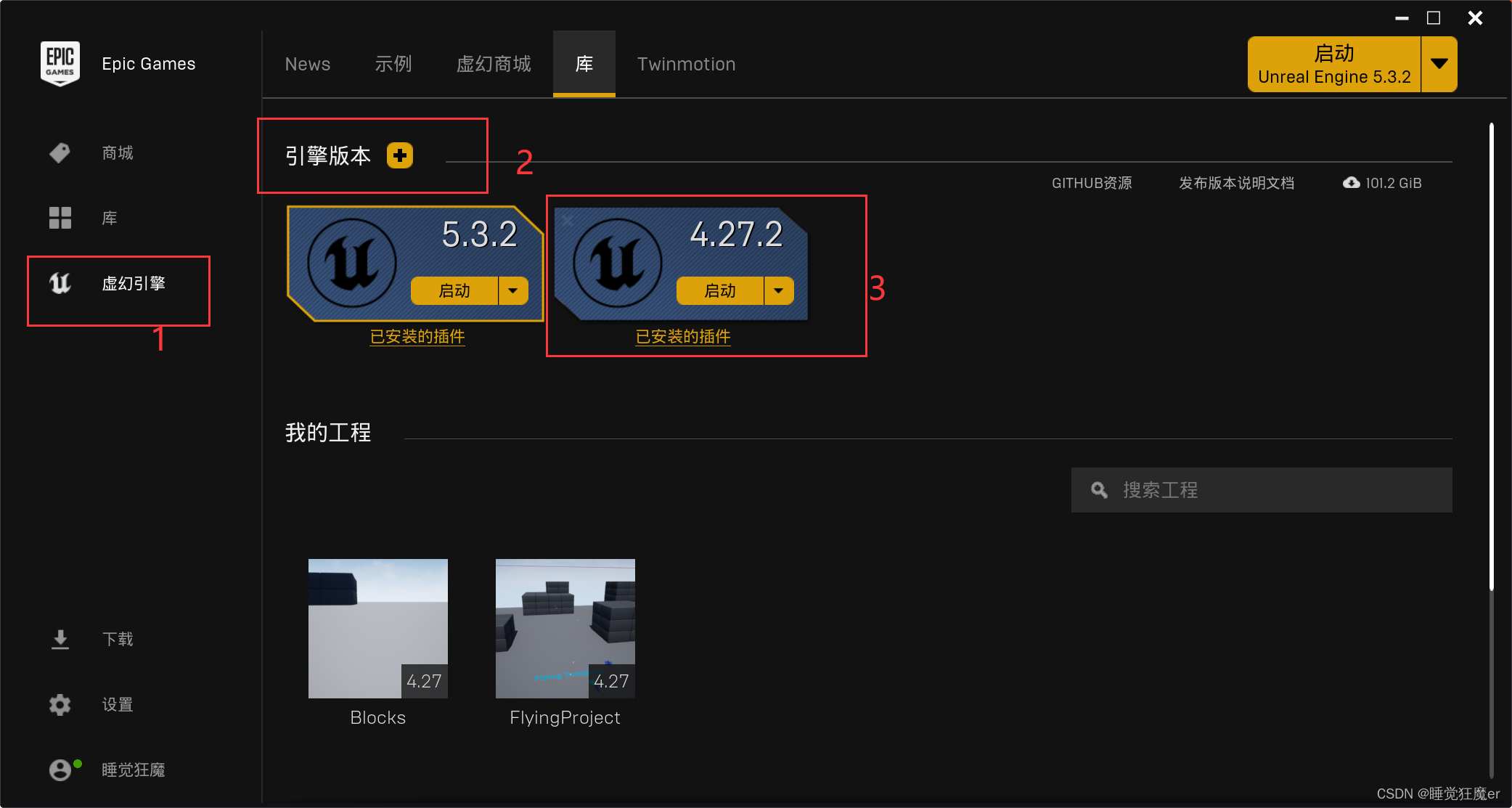Click the 4.27.2 version number text
Screen dimensions: 1512x808
click(737, 234)
